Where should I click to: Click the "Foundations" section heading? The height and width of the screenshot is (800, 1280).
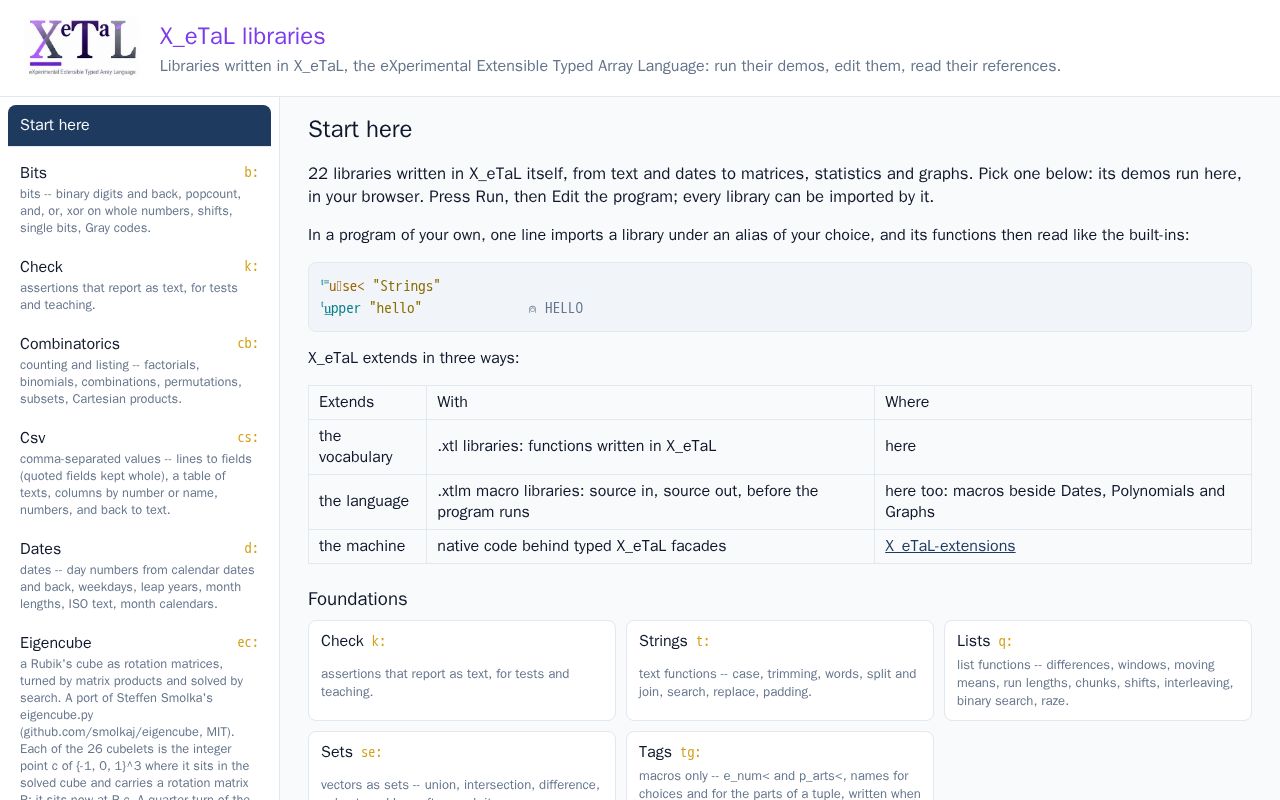coord(357,599)
